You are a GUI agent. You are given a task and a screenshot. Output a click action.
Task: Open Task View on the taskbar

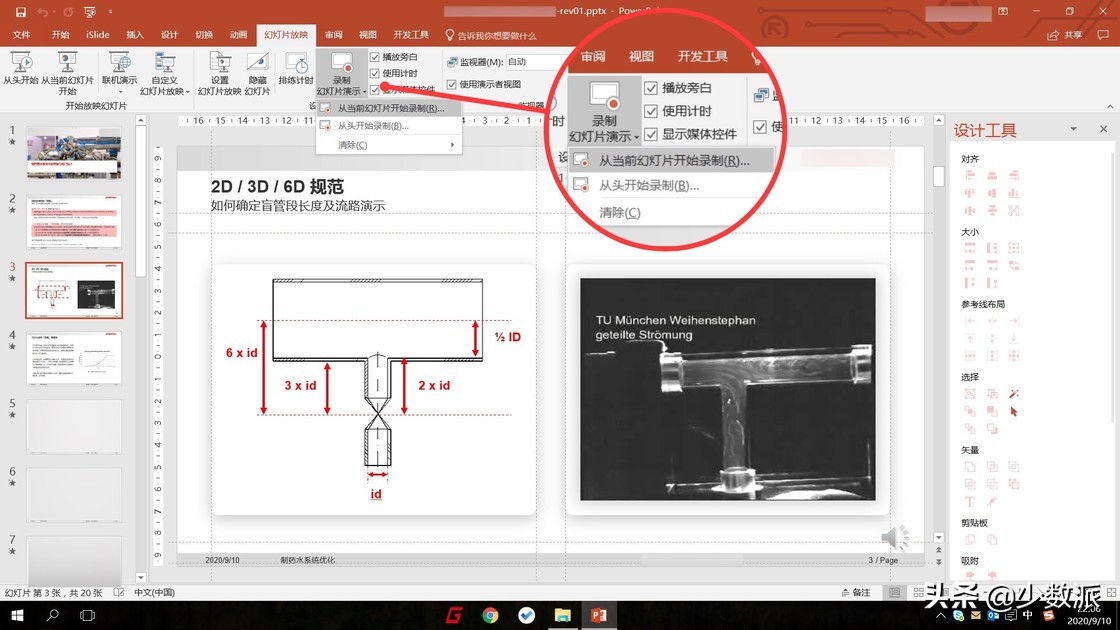click(x=87, y=615)
